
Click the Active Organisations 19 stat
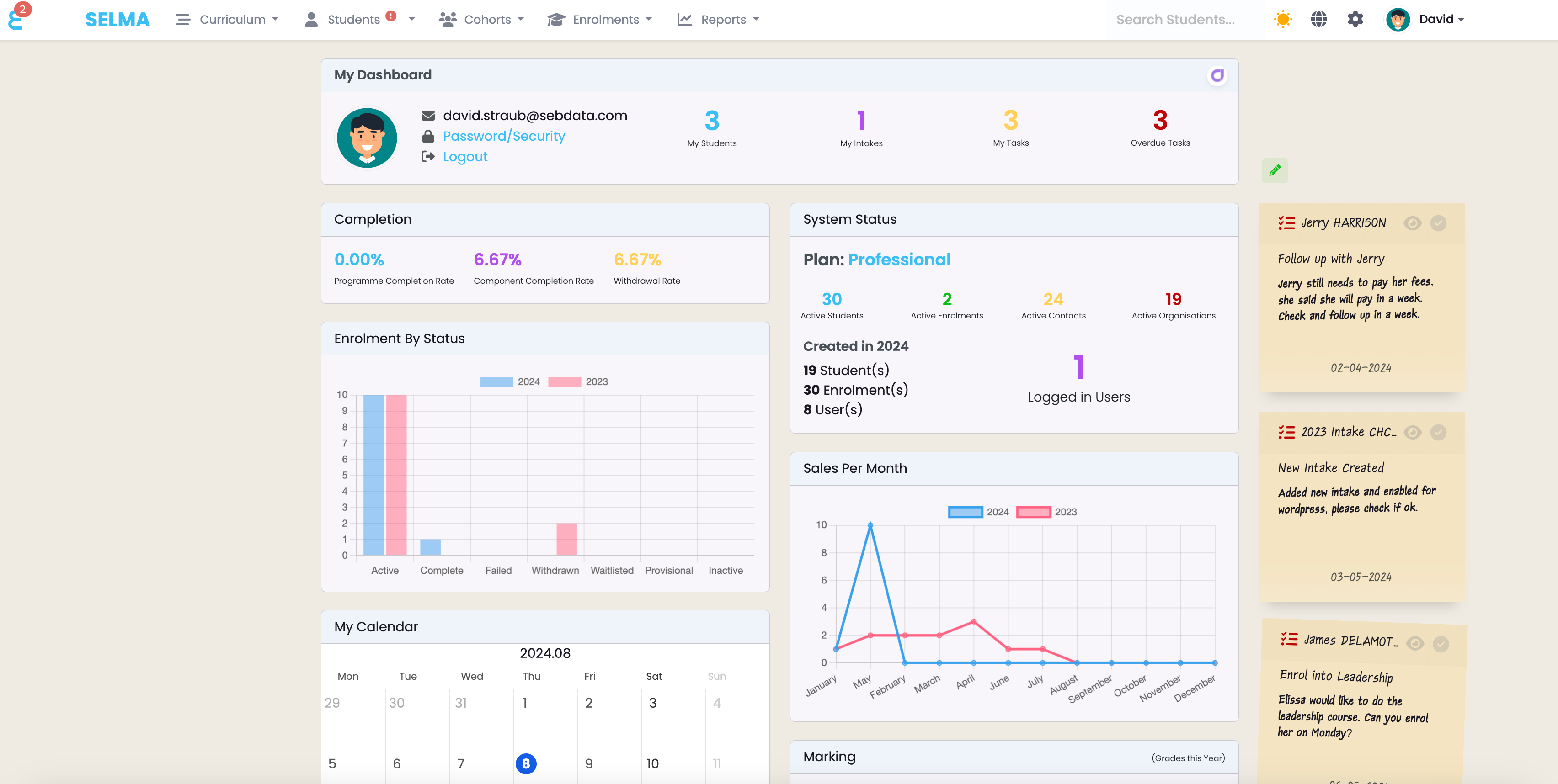tap(1174, 305)
